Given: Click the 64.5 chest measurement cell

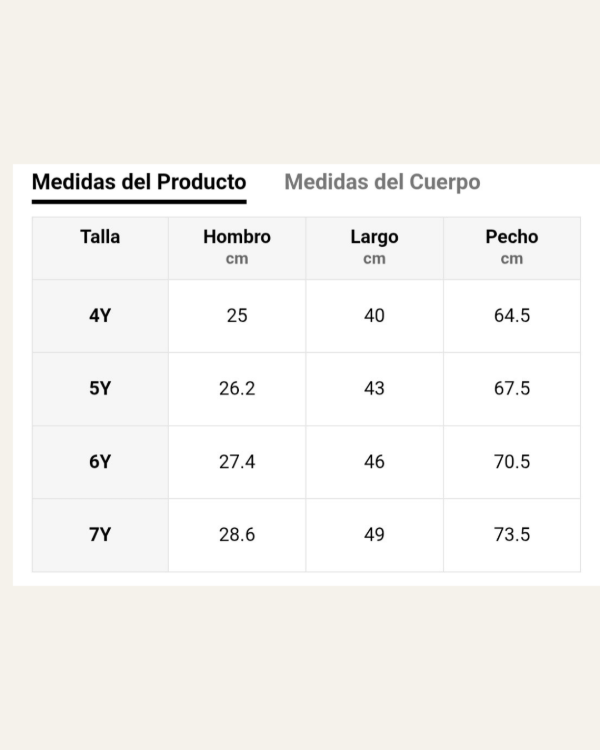Looking at the screenshot, I should pyautogui.click(x=511, y=316).
